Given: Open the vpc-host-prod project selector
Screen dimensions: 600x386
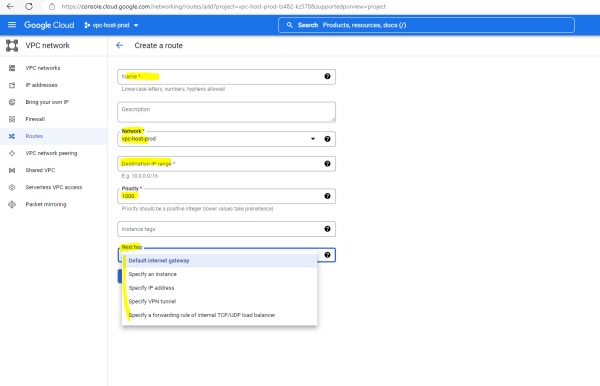Looking at the screenshot, I should 111,25.
